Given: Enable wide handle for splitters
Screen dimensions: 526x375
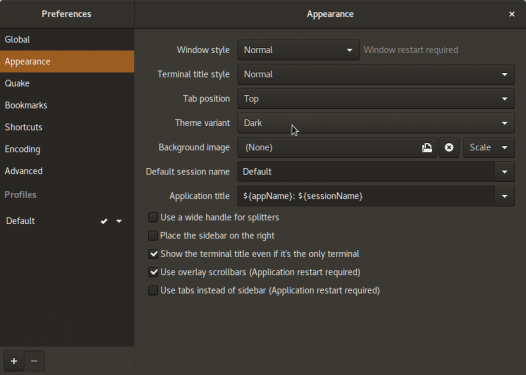Looking at the screenshot, I should 153,217.
